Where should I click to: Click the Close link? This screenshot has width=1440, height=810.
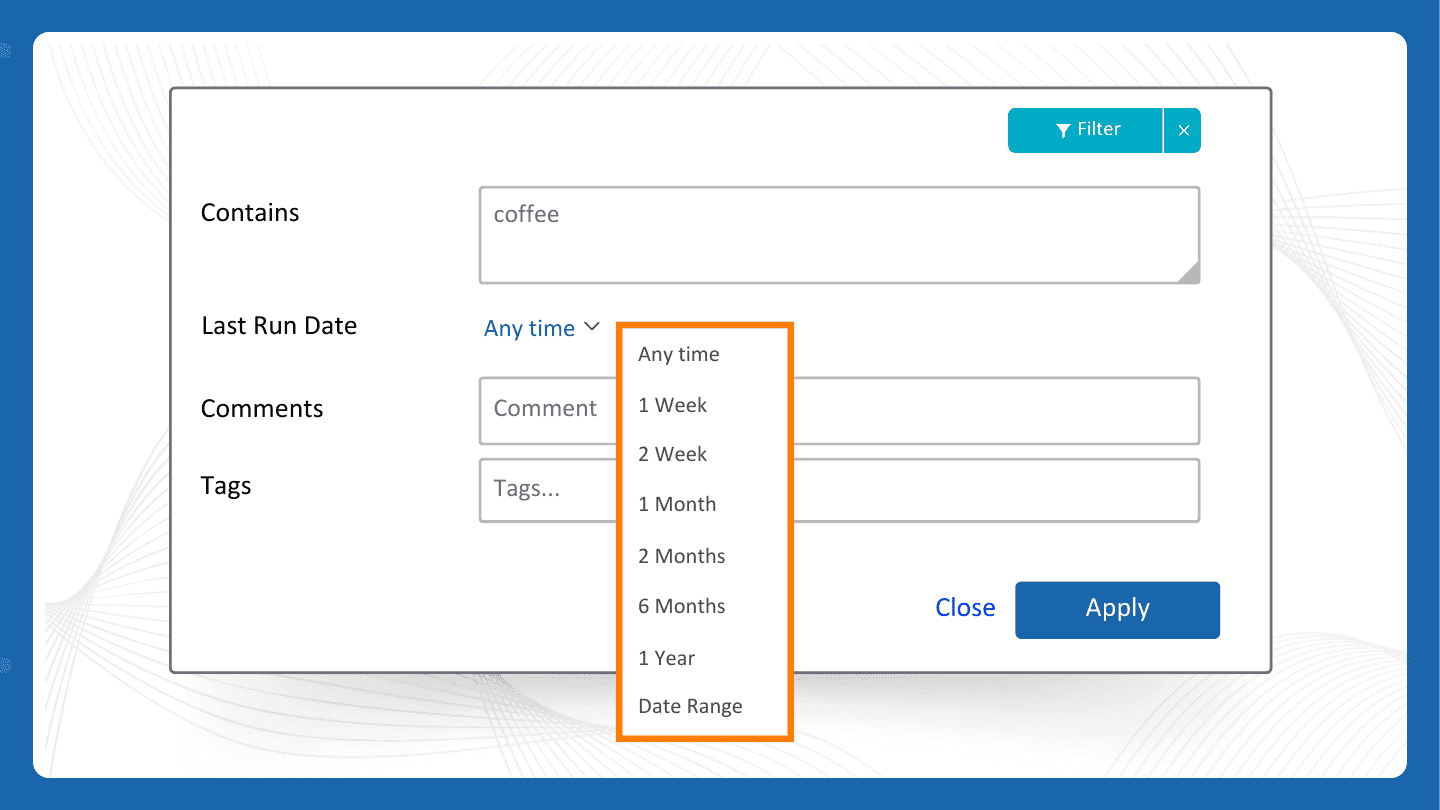[x=965, y=608]
